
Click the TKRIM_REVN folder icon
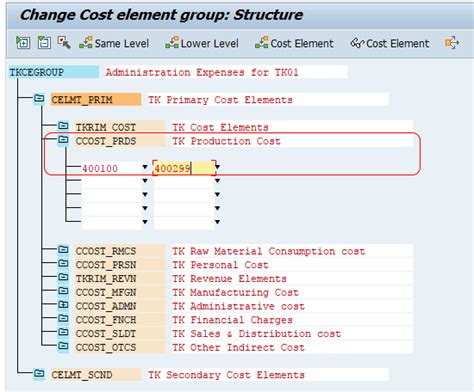tap(63, 278)
